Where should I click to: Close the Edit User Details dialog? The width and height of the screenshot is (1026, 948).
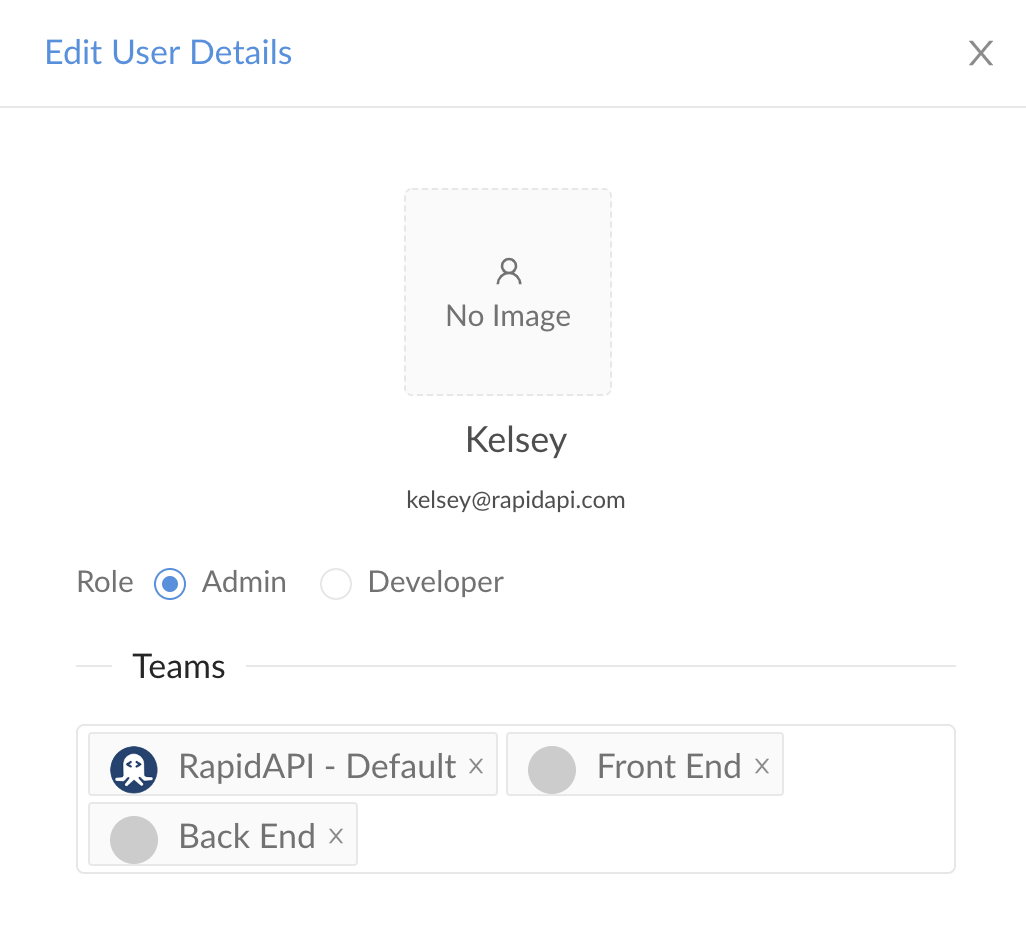click(x=980, y=53)
